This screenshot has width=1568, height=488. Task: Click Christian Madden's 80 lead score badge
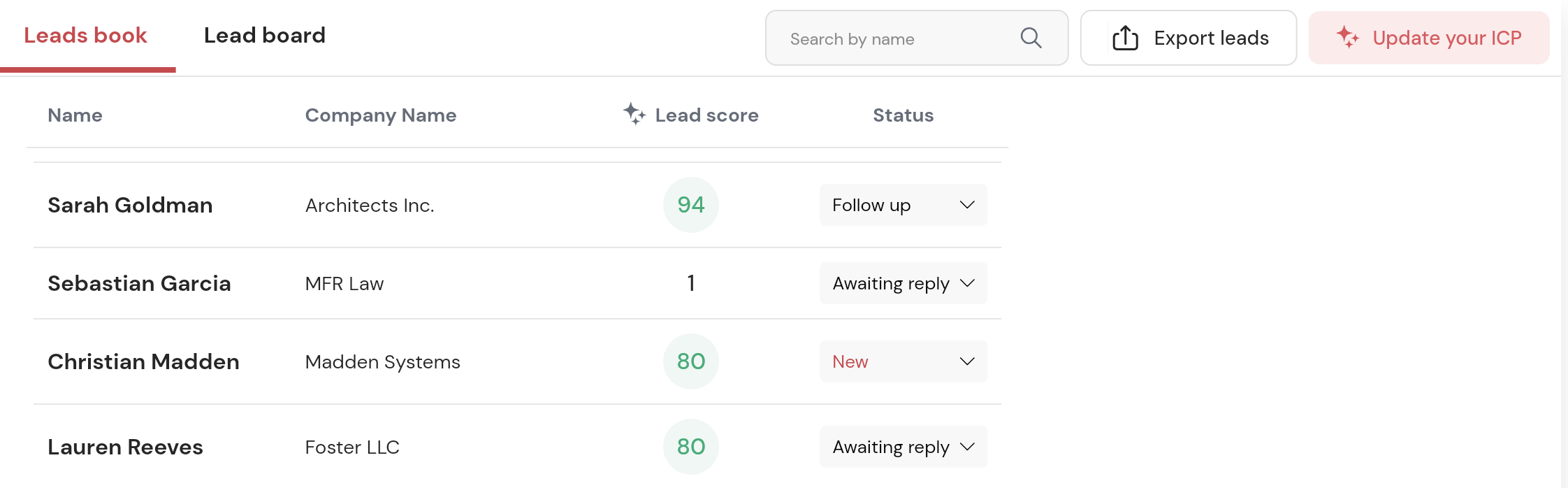[x=690, y=361]
